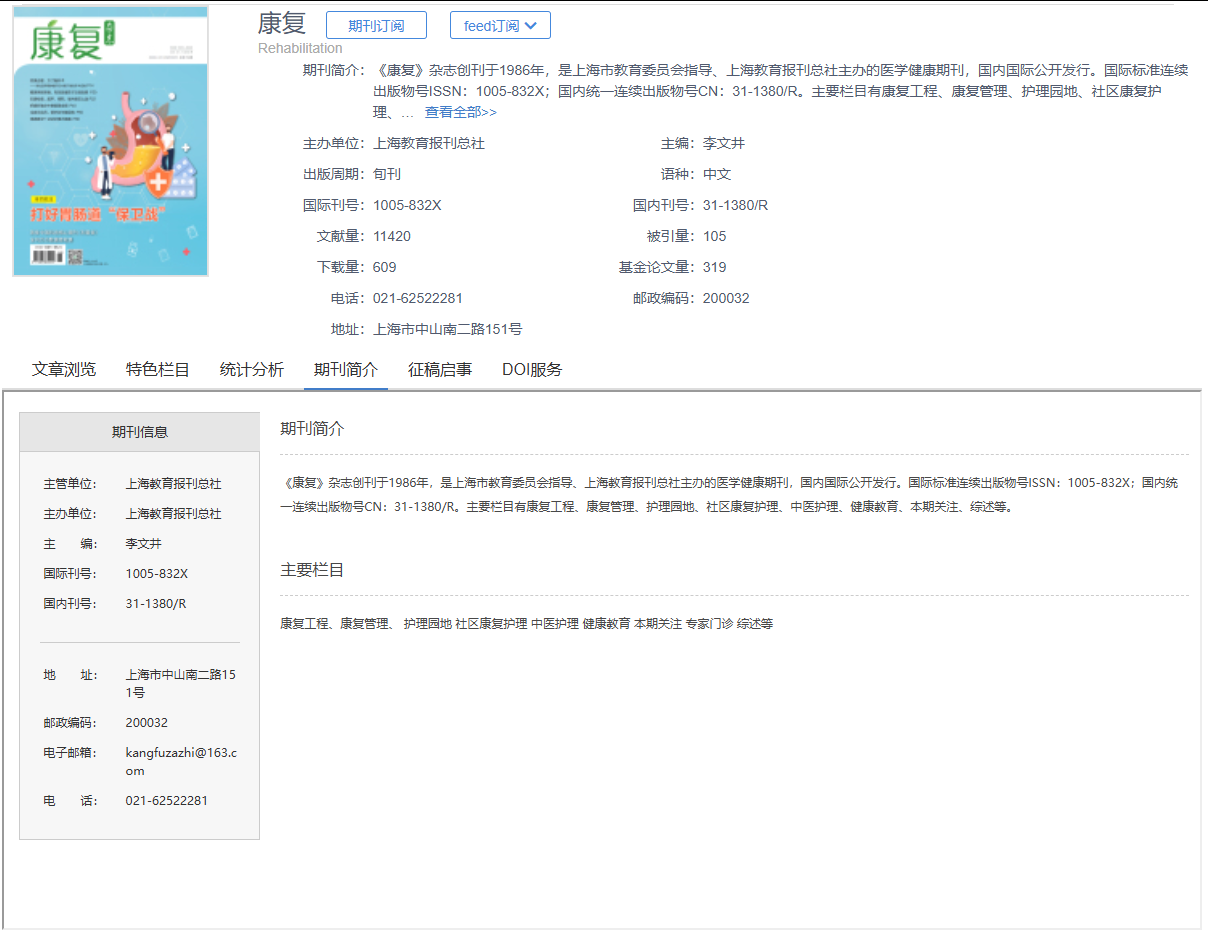Switch to the 文章浏览 tab
The height and width of the screenshot is (943, 1208).
62,368
